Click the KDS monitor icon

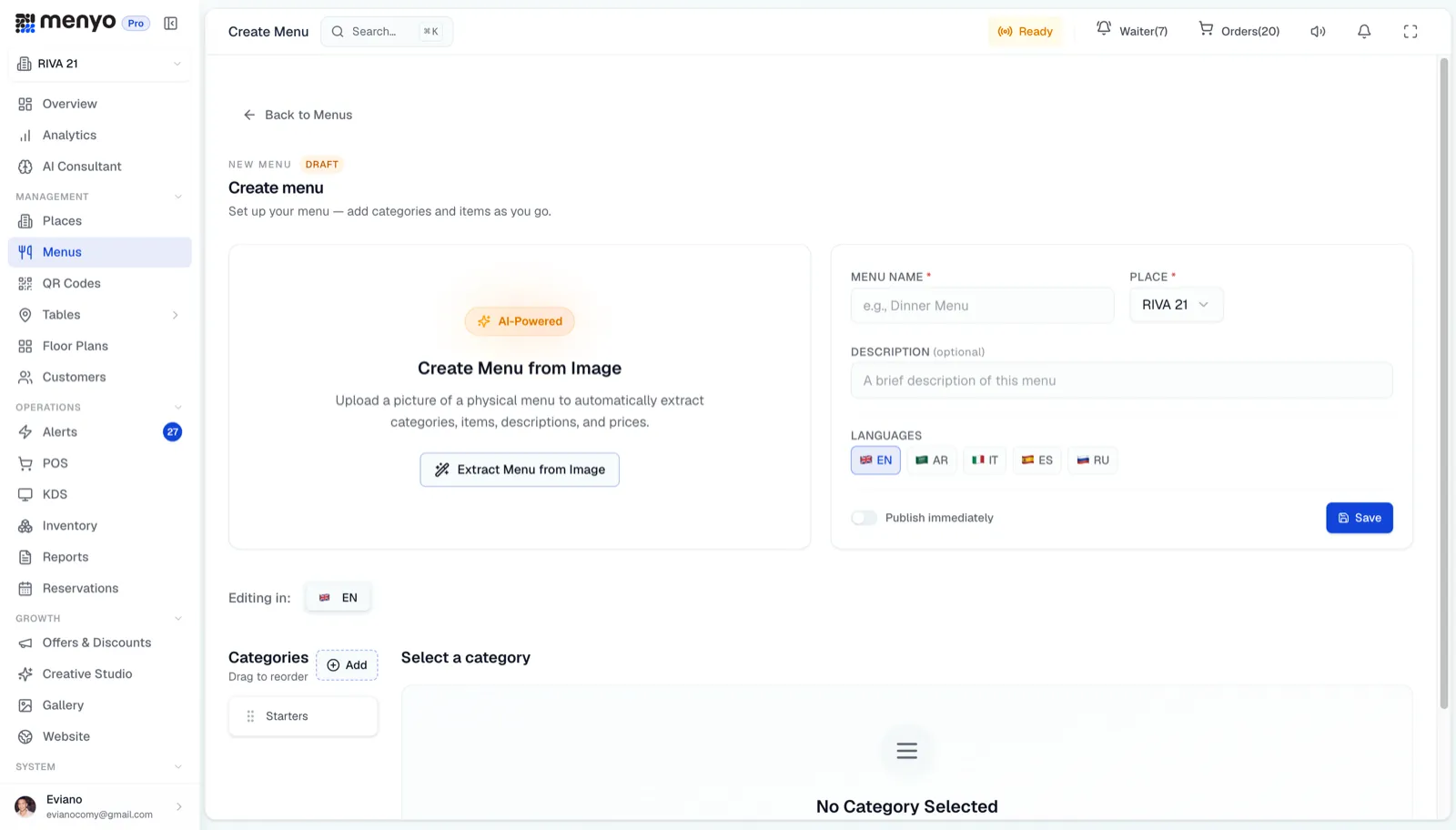tap(25, 494)
